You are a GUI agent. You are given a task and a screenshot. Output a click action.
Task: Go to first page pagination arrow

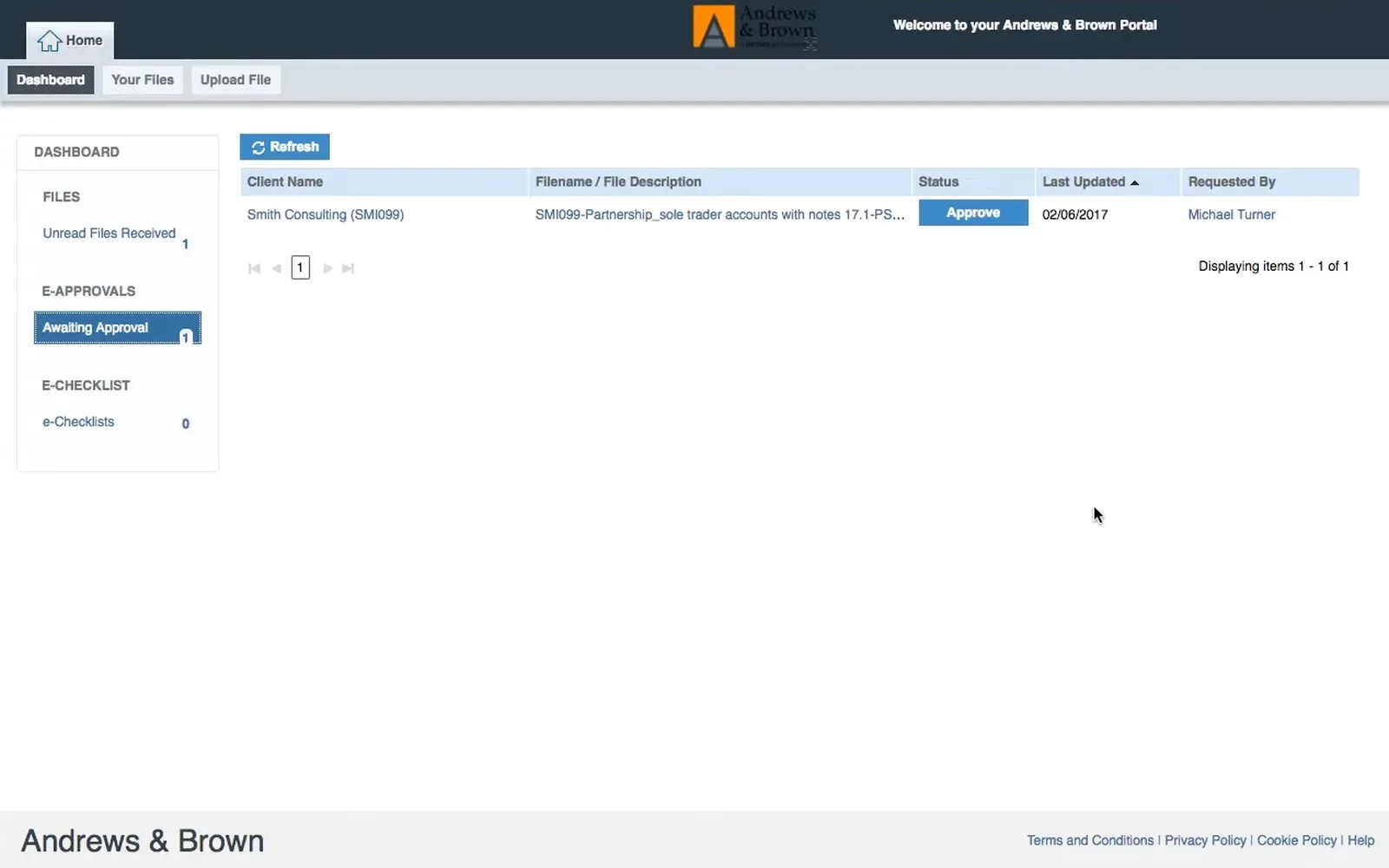pos(254,268)
